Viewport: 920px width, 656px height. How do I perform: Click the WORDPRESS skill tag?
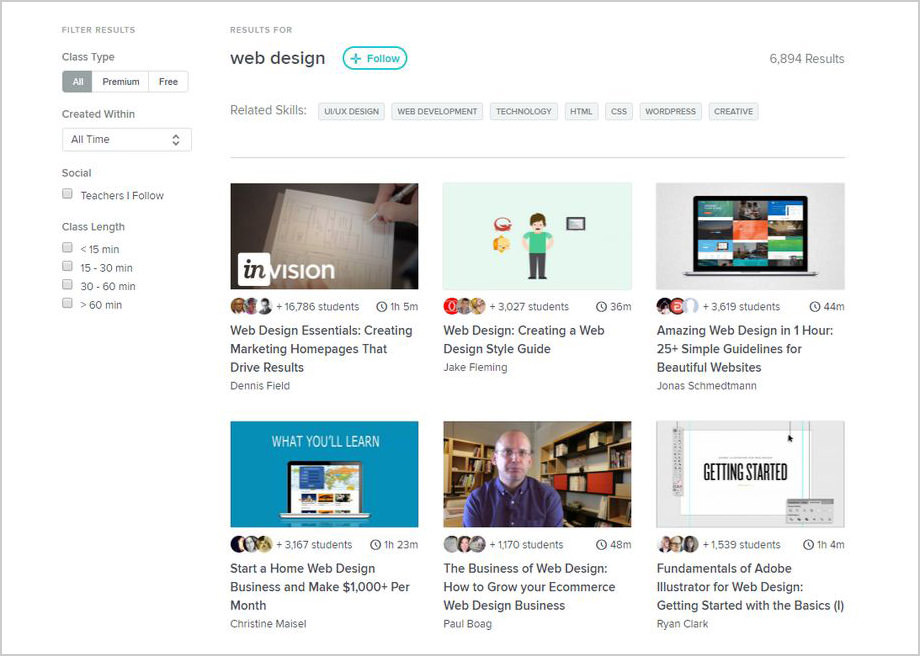pos(671,111)
